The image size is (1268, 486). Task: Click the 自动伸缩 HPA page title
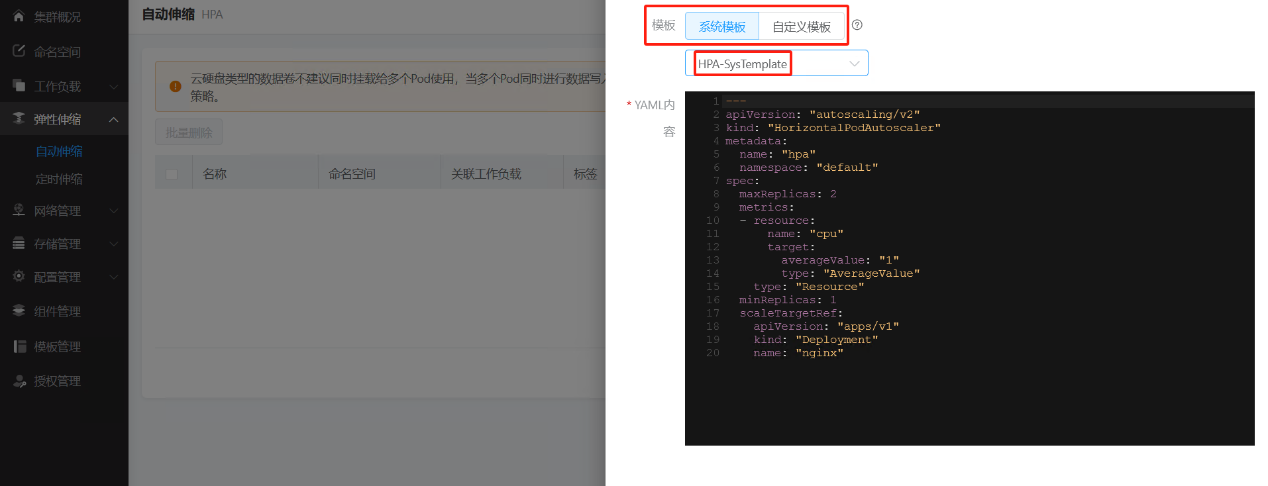[183, 15]
